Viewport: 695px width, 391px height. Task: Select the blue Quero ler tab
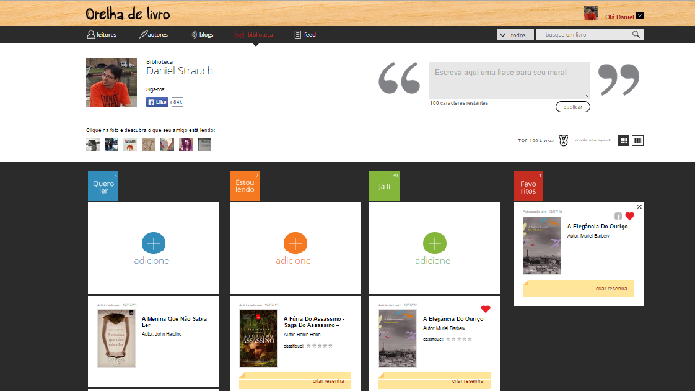click(103, 186)
